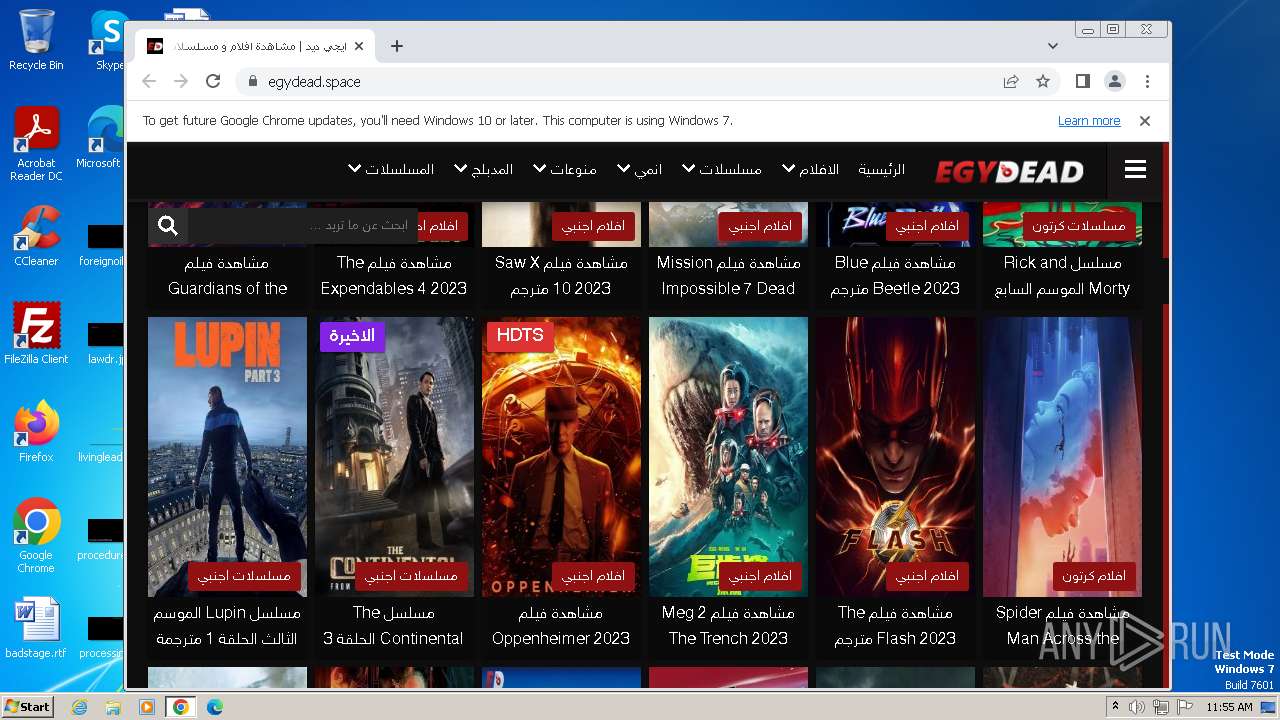The image size is (1280, 720).
Task: Click the Learn more link
Action: [x=1089, y=121]
